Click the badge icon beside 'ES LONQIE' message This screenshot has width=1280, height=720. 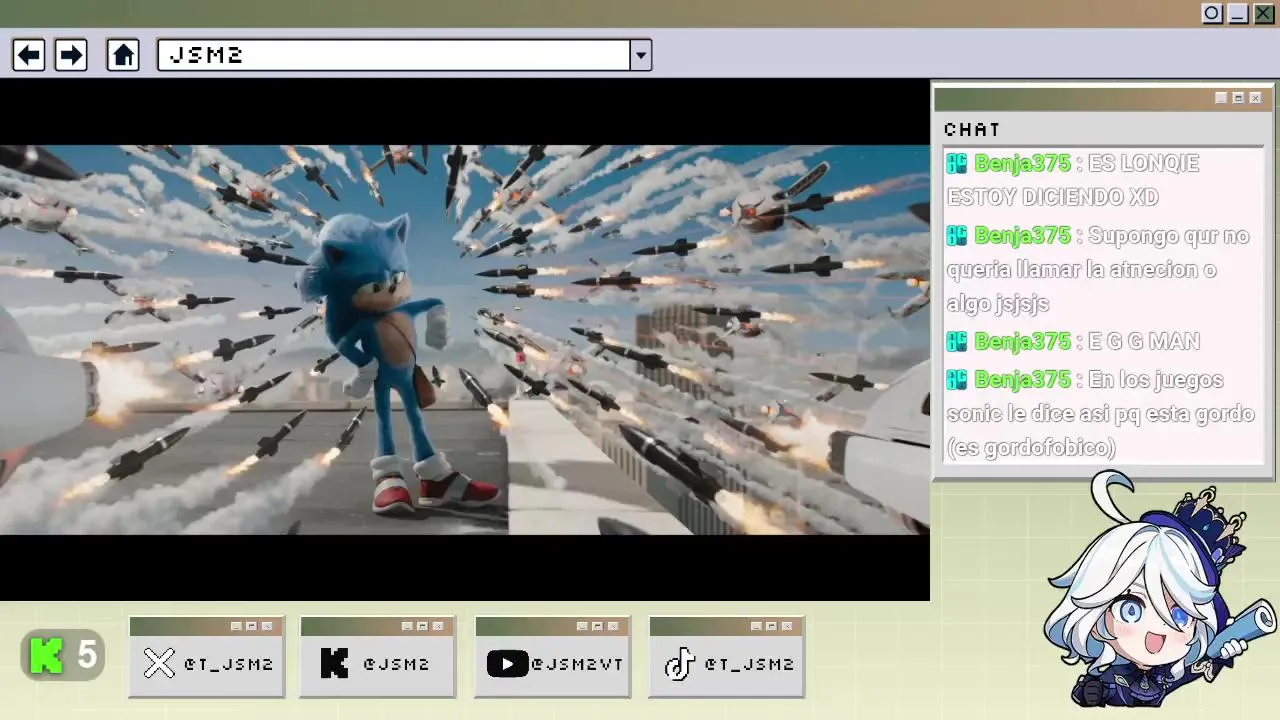coord(957,163)
